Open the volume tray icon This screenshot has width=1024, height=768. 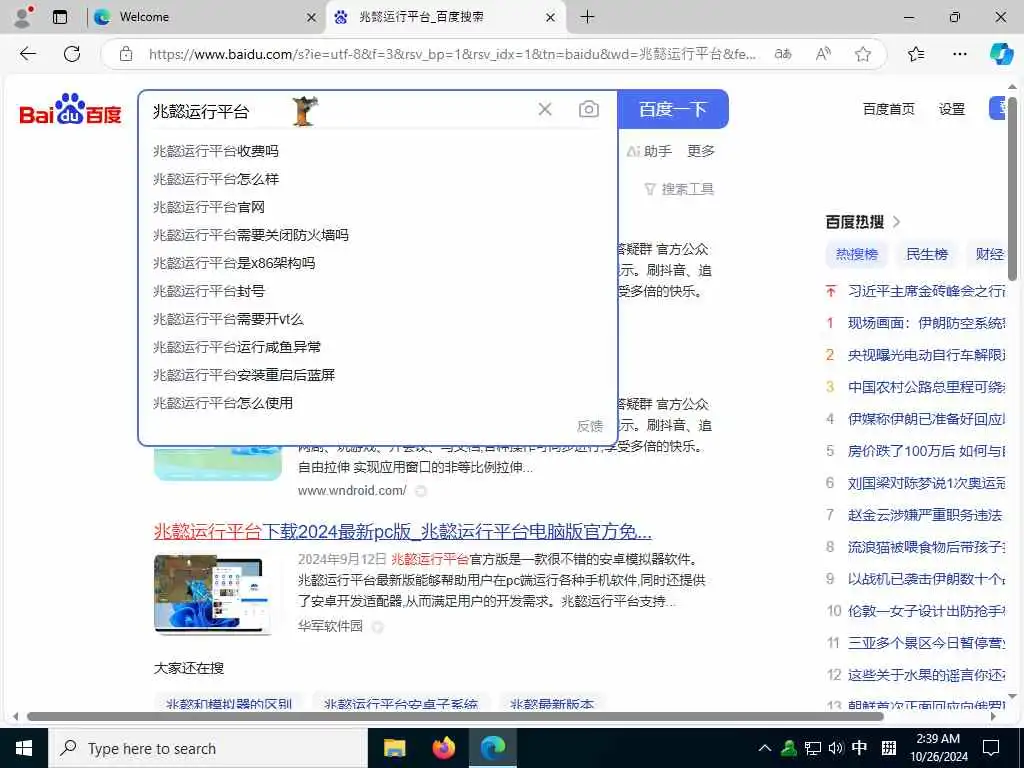[x=835, y=748]
